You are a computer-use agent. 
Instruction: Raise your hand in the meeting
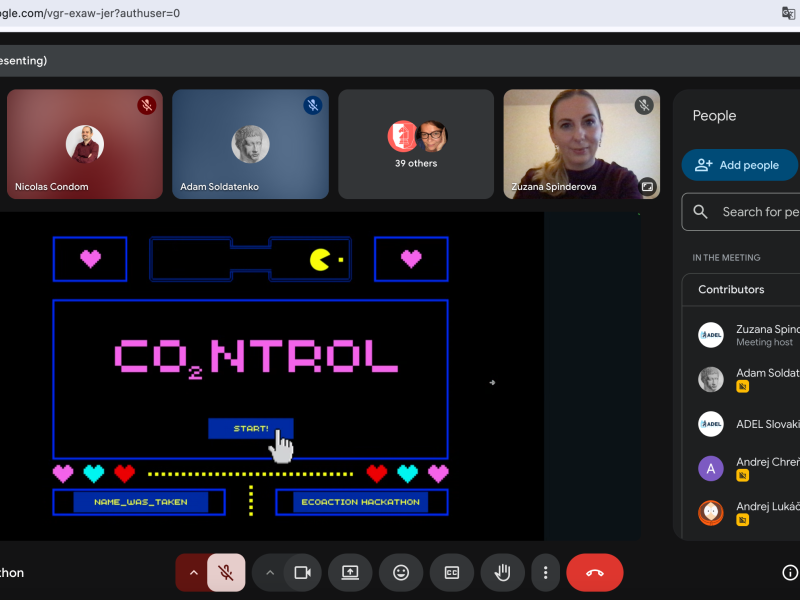(x=503, y=573)
